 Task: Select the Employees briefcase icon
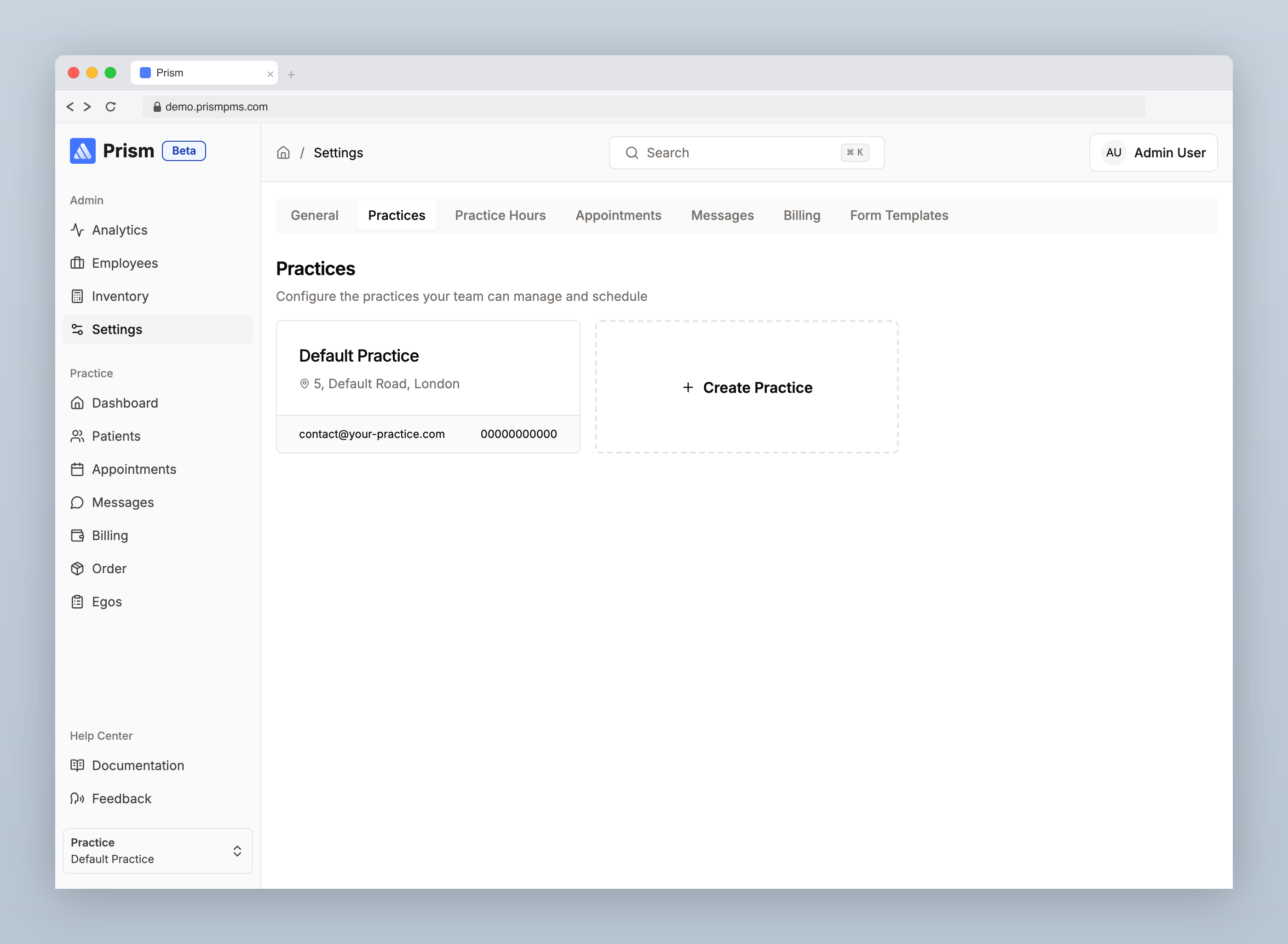coord(78,263)
